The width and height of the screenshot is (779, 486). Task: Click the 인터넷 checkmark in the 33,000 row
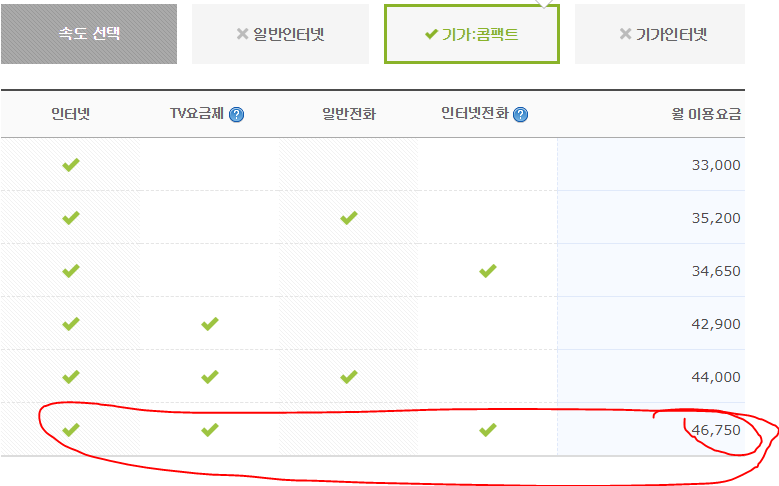(x=71, y=164)
